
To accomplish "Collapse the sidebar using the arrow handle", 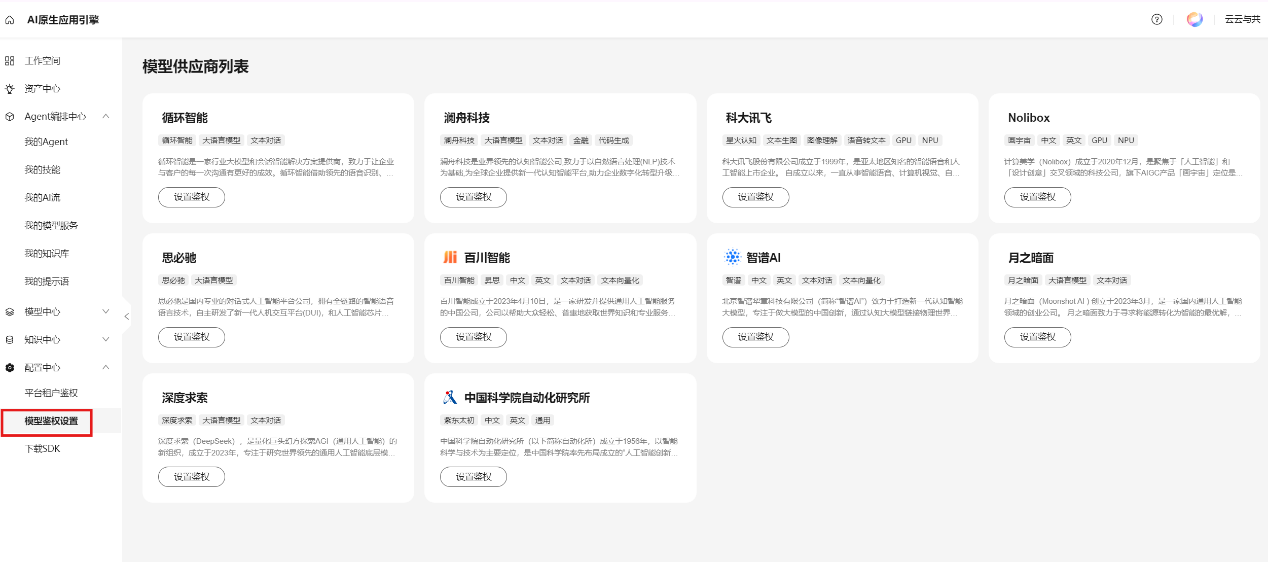I will 126,317.
